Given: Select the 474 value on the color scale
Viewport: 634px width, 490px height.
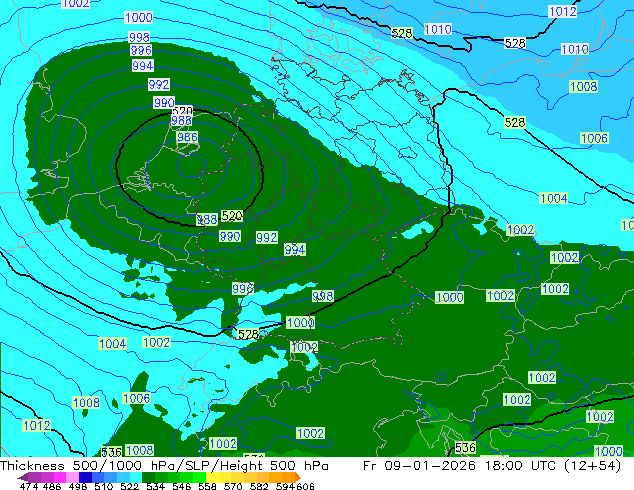Looking at the screenshot, I should point(29,486).
